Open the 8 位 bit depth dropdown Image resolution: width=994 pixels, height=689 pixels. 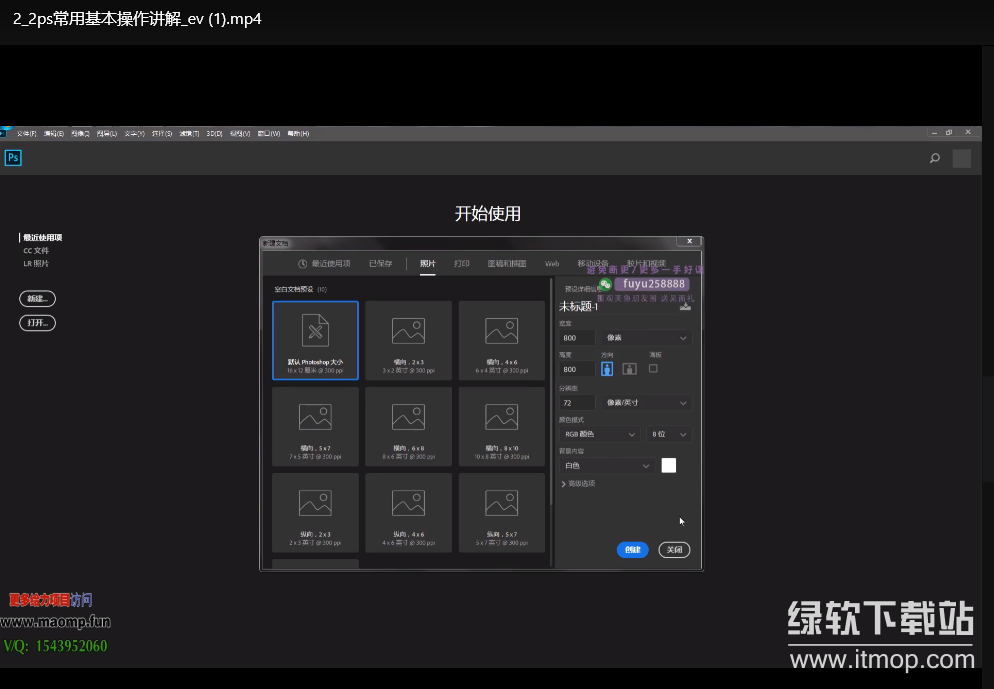669,434
